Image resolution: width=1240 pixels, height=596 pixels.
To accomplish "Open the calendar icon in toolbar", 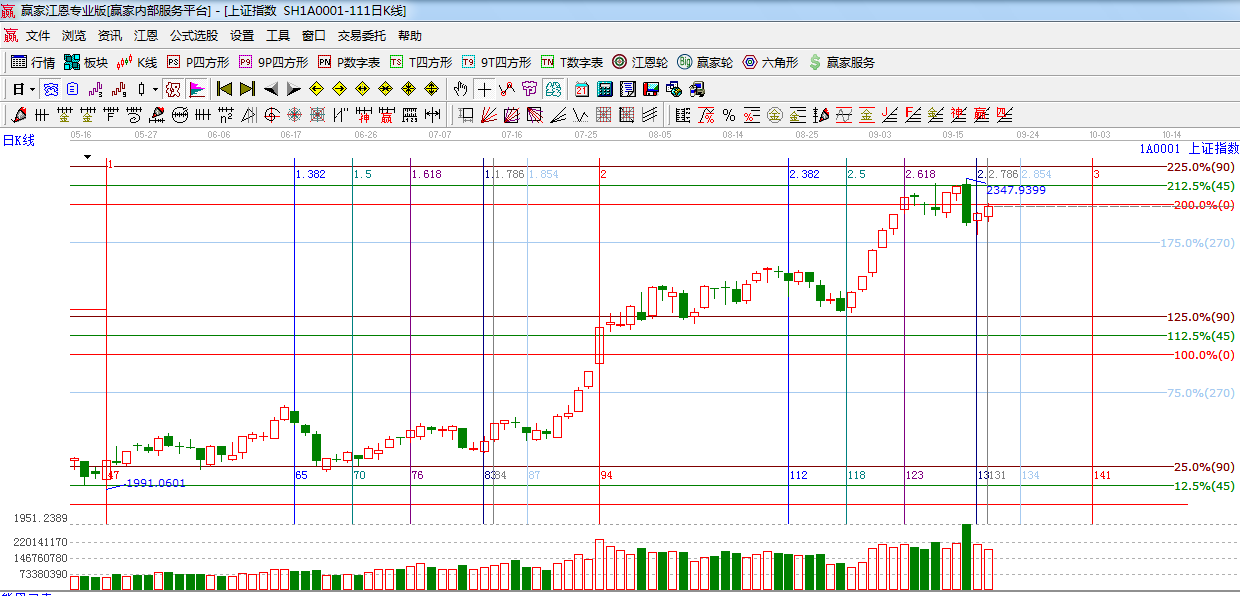I will pyautogui.click(x=582, y=89).
